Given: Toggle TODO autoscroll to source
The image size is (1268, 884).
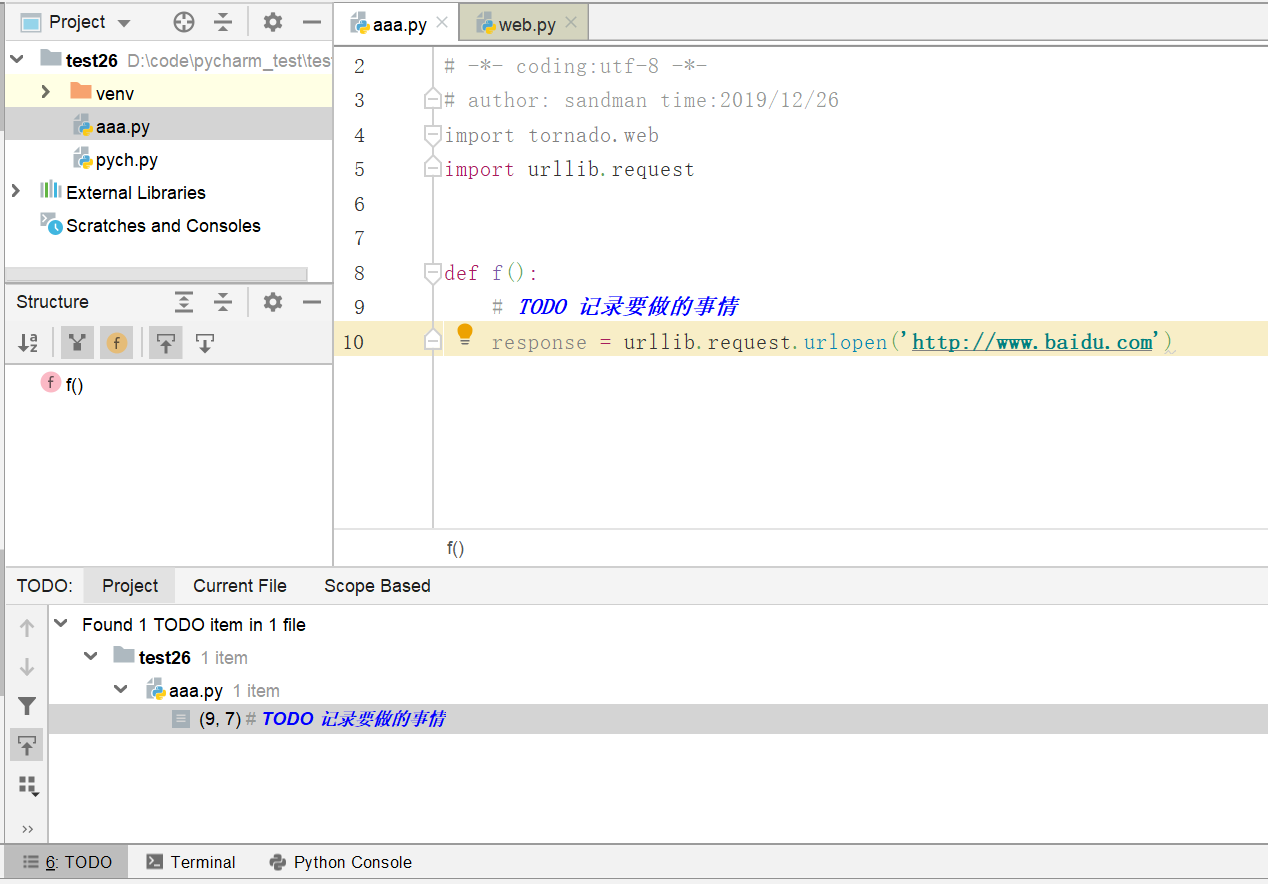Looking at the screenshot, I should coord(27,745).
